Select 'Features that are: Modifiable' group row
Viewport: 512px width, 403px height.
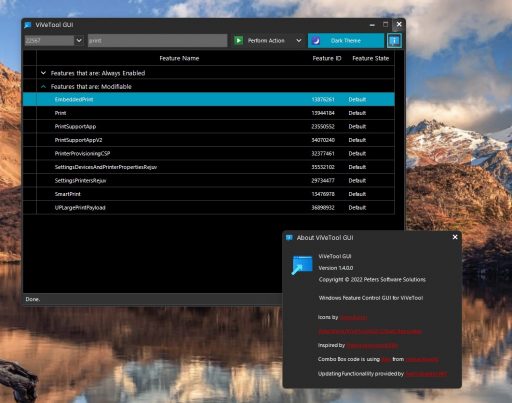click(x=209, y=86)
